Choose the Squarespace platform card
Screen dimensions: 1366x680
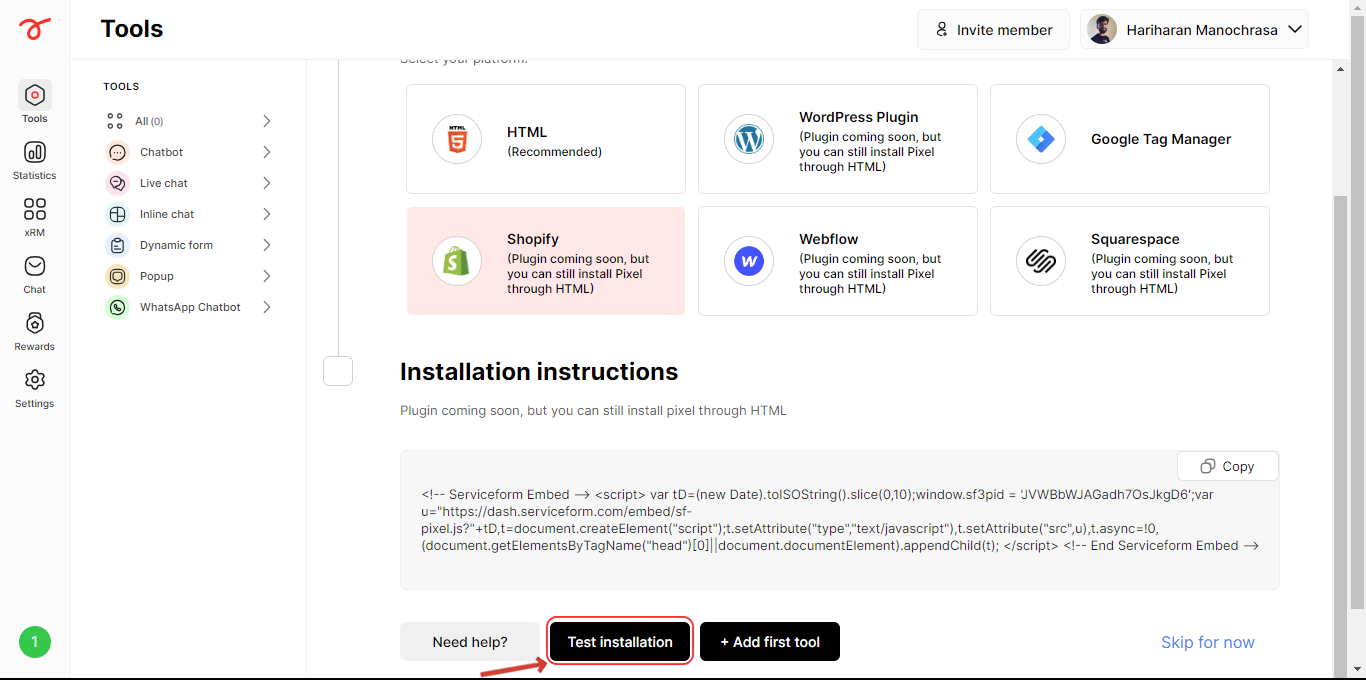point(1130,261)
